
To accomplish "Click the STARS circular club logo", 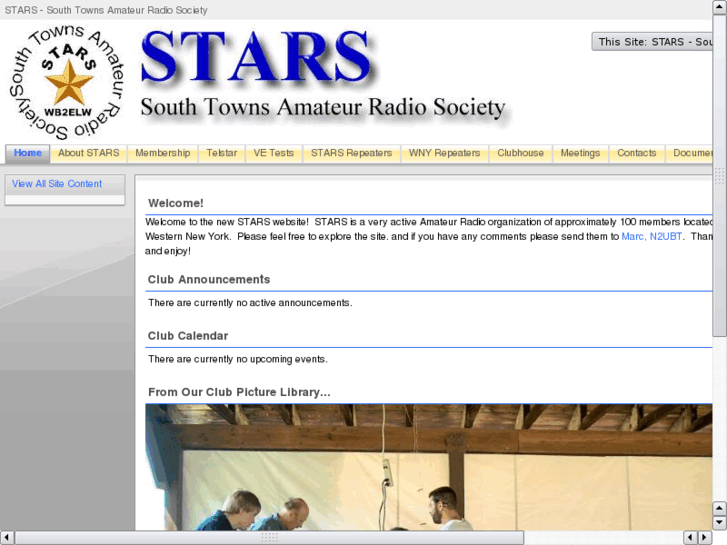I will click(x=68, y=83).
